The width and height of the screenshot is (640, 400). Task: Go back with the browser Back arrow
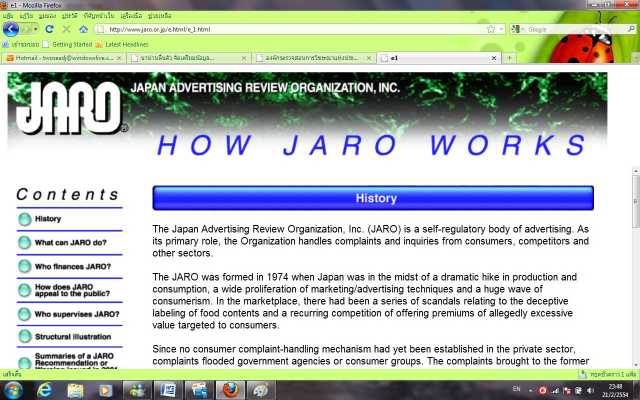(x=11, y=29)
